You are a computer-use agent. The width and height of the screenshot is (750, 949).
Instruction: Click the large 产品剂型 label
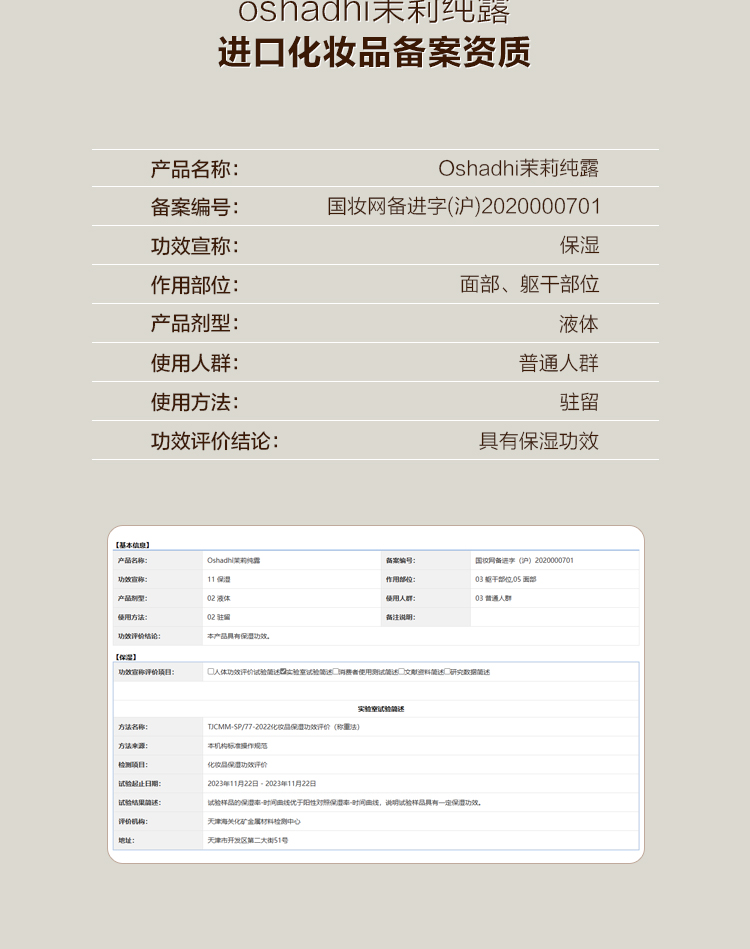point(194,323)
